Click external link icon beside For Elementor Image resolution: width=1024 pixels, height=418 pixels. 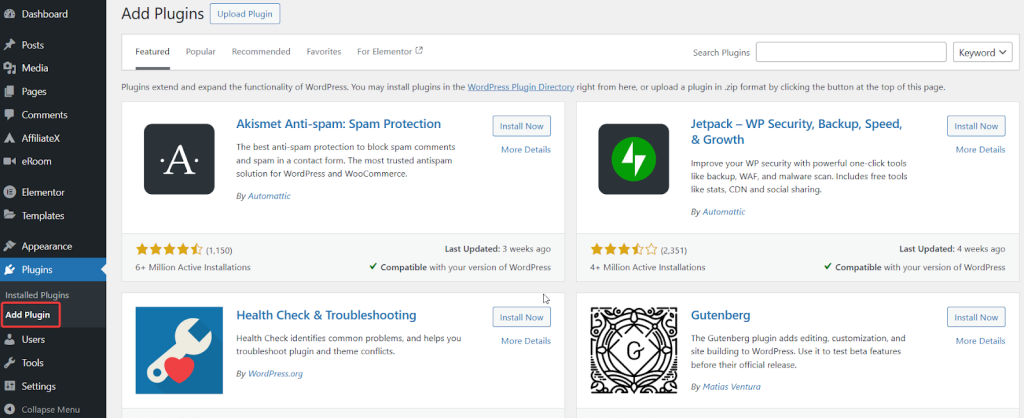click(x=419, y=50)
